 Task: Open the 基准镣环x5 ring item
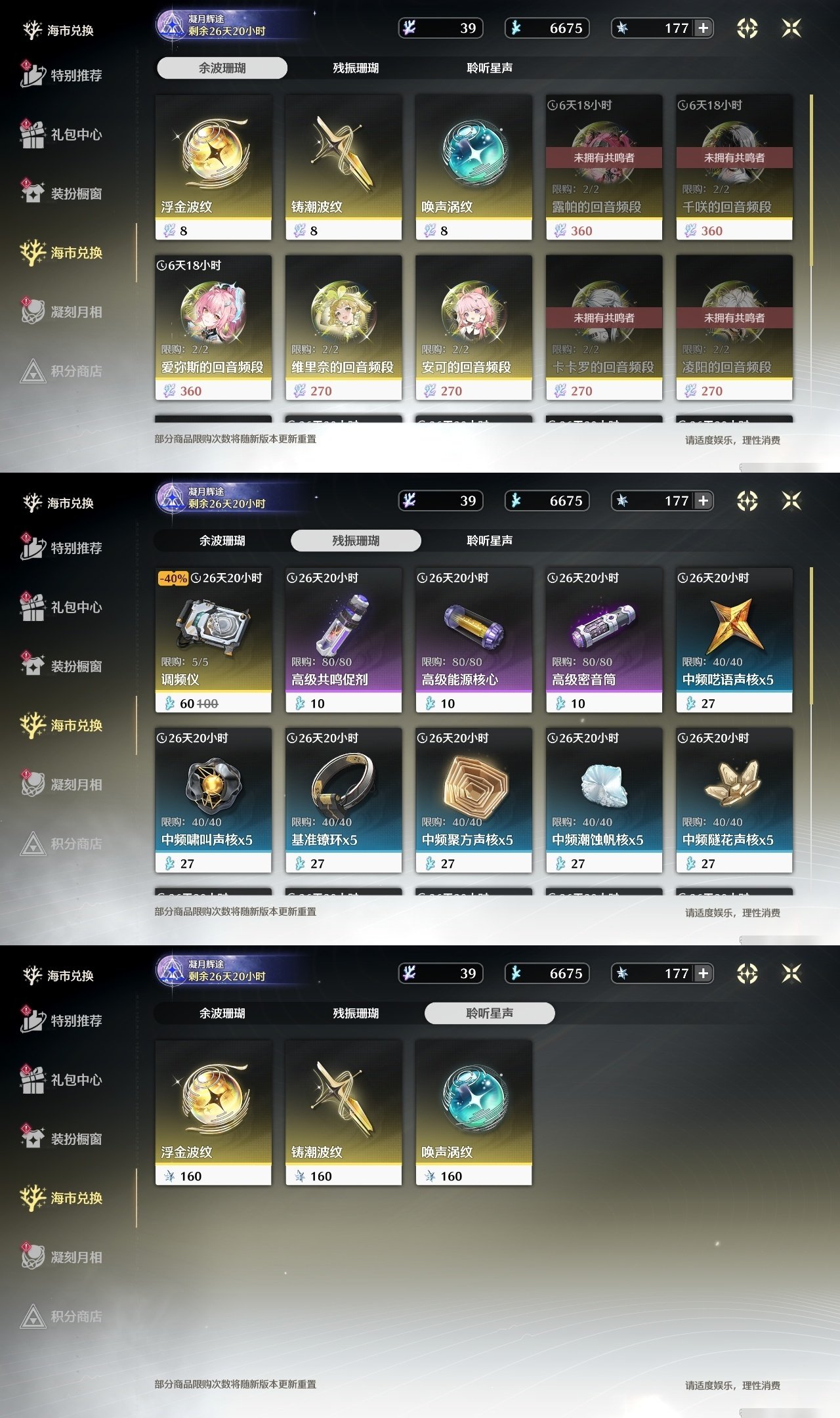[x=343, y=800]
